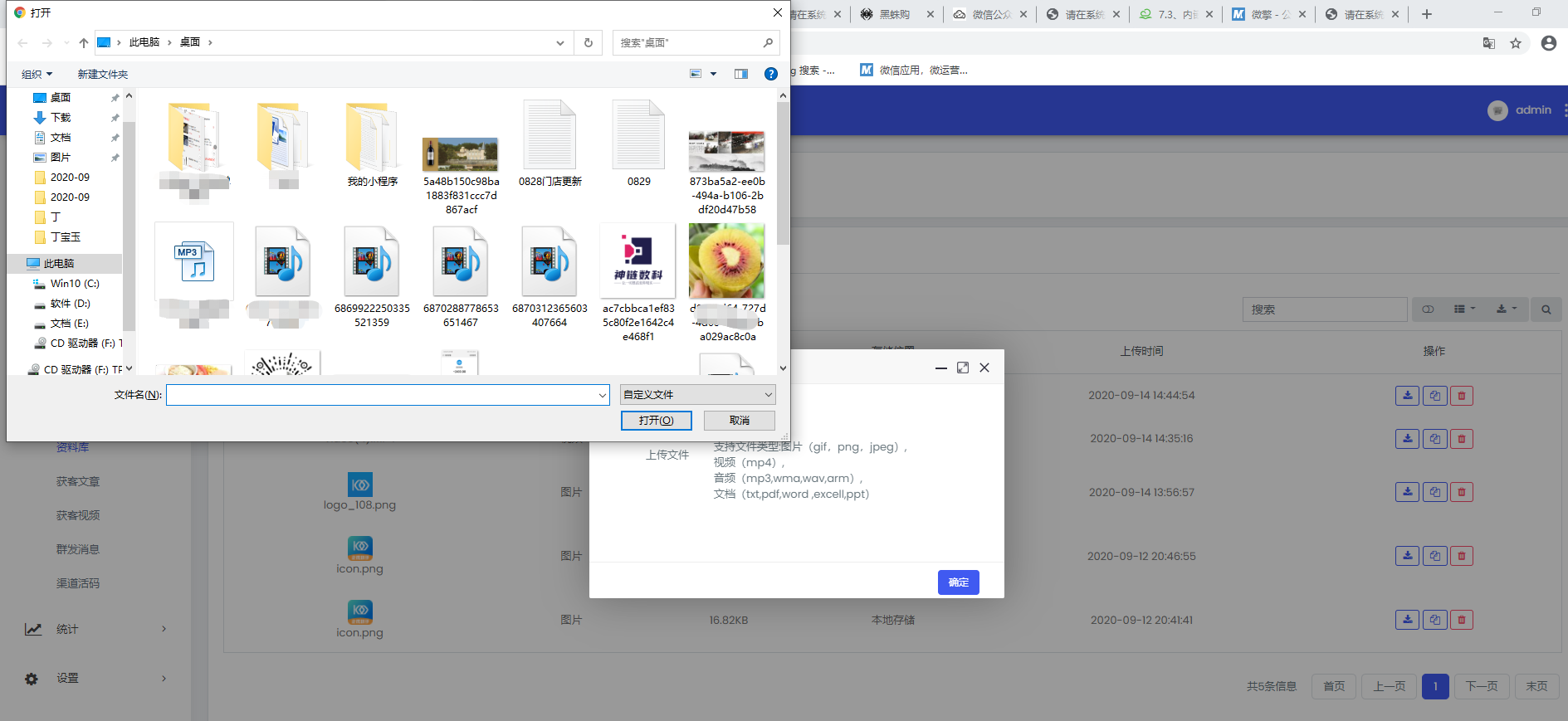Toggle card view switch in table toolbar
1568x721 pixels.
(1428, 309)
